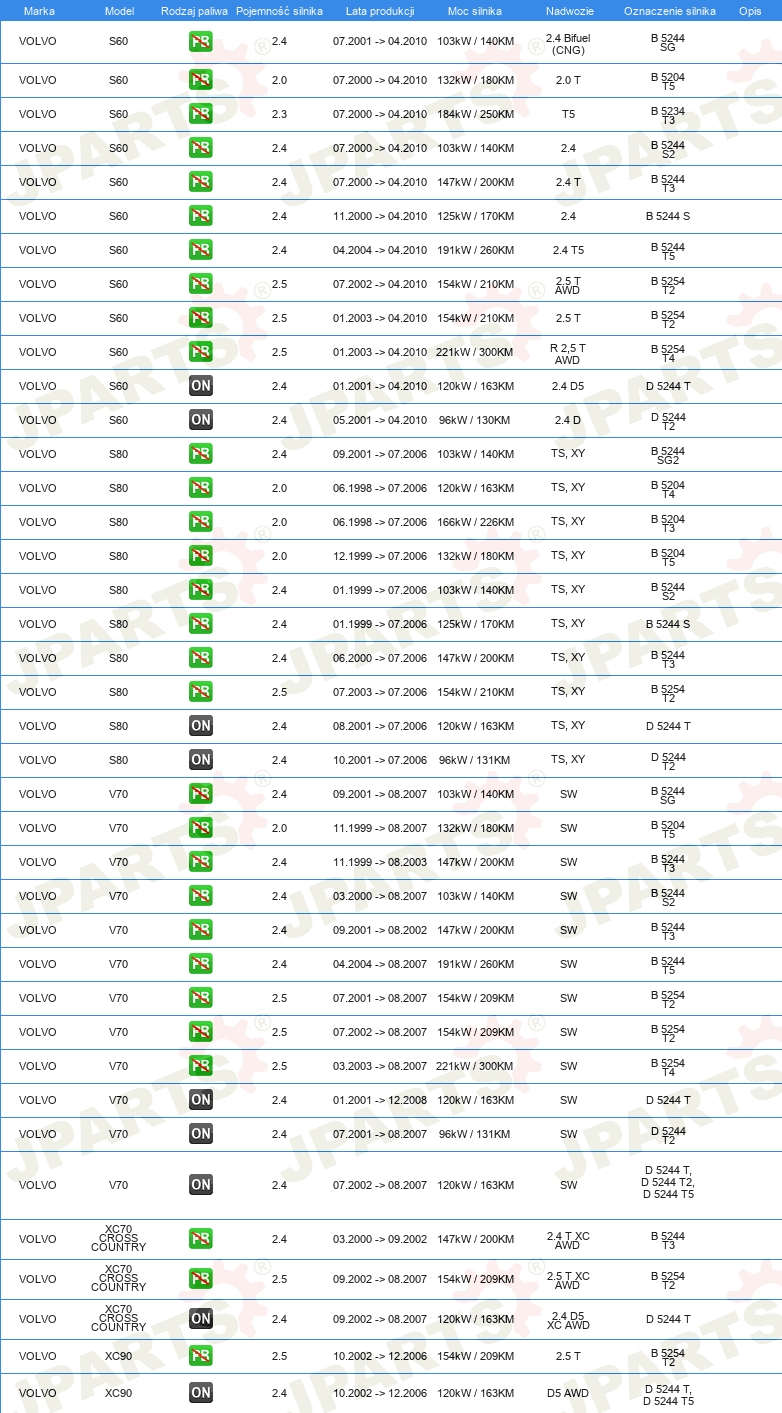The width and height of the screenshot is (782, 1413).
Task: Click the 'Pojemność silnika' column header
Action: point(279,10)
